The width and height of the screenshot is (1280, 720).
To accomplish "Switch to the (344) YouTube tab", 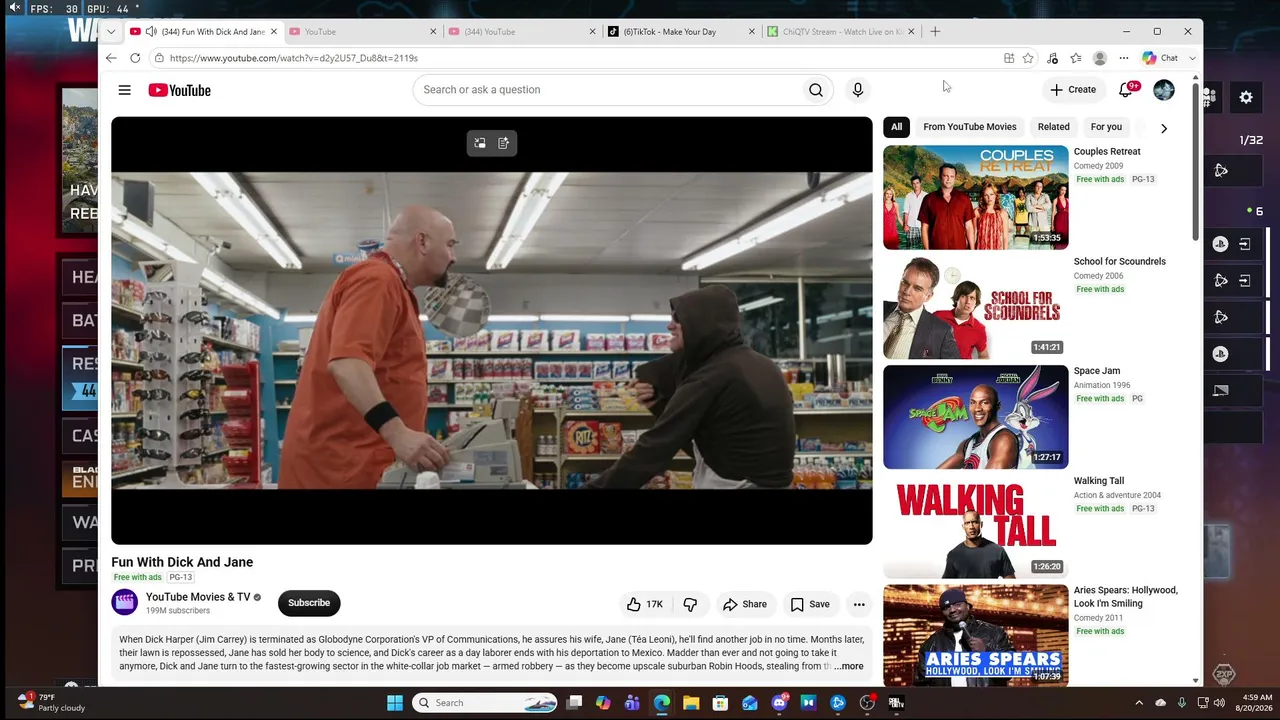I will [522, 32].
